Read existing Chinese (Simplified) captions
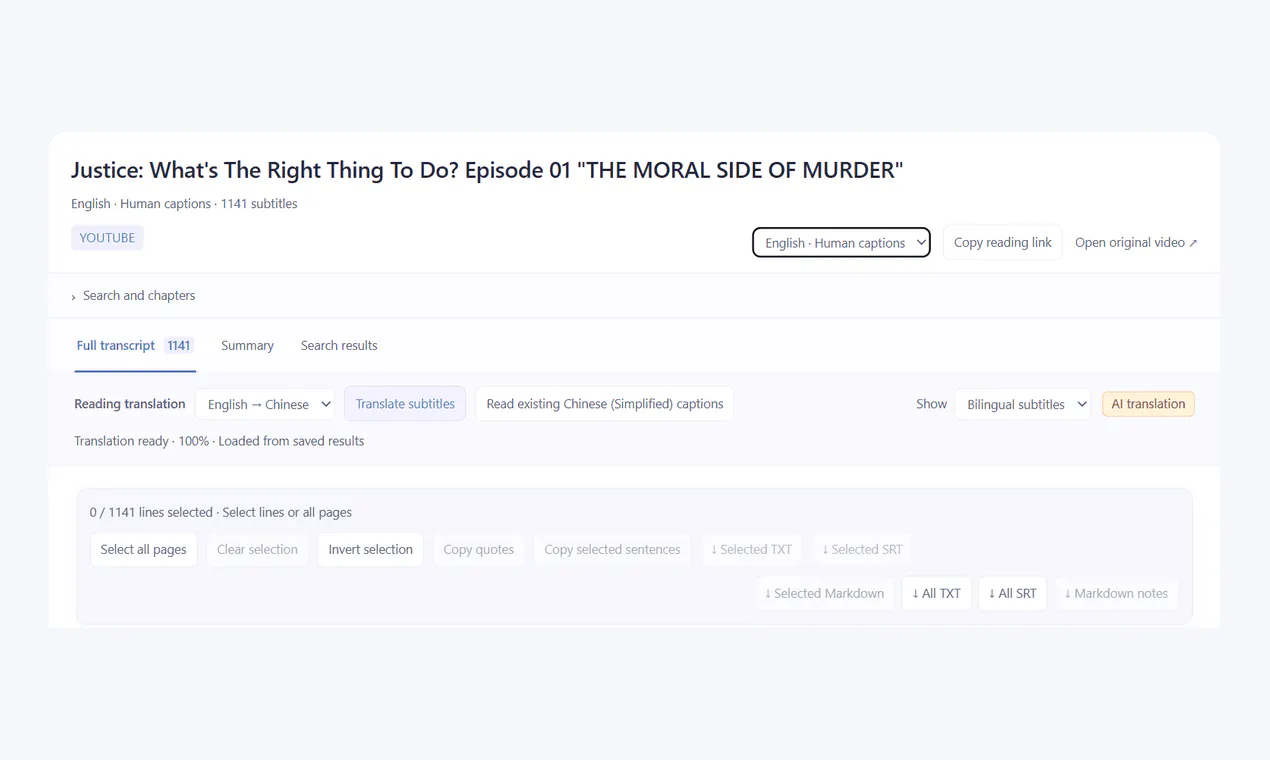Image resolution: width=1270 pixels, height=760 pixels. [604, 404]
